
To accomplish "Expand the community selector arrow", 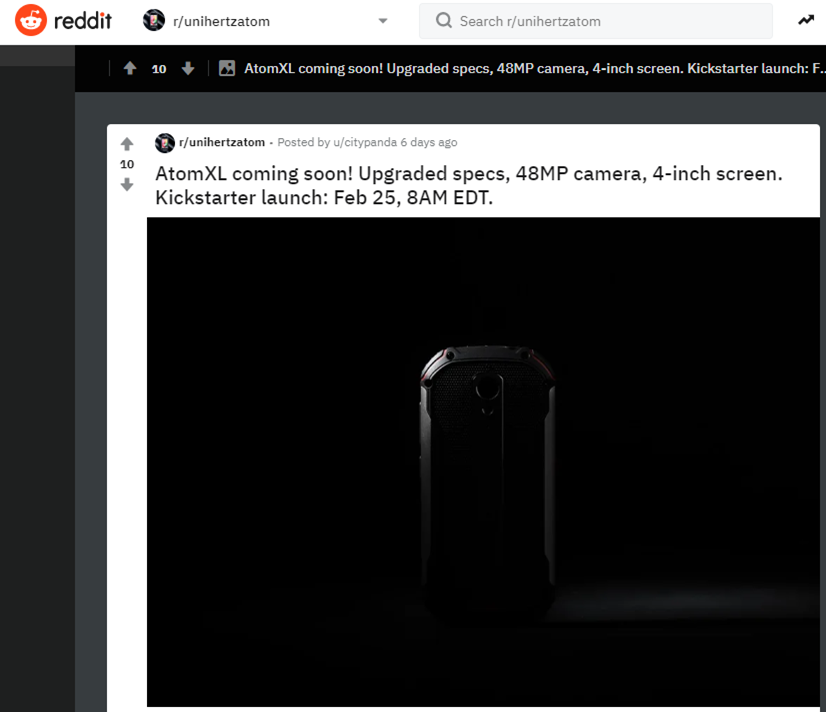I will click(x=383, y=21).
